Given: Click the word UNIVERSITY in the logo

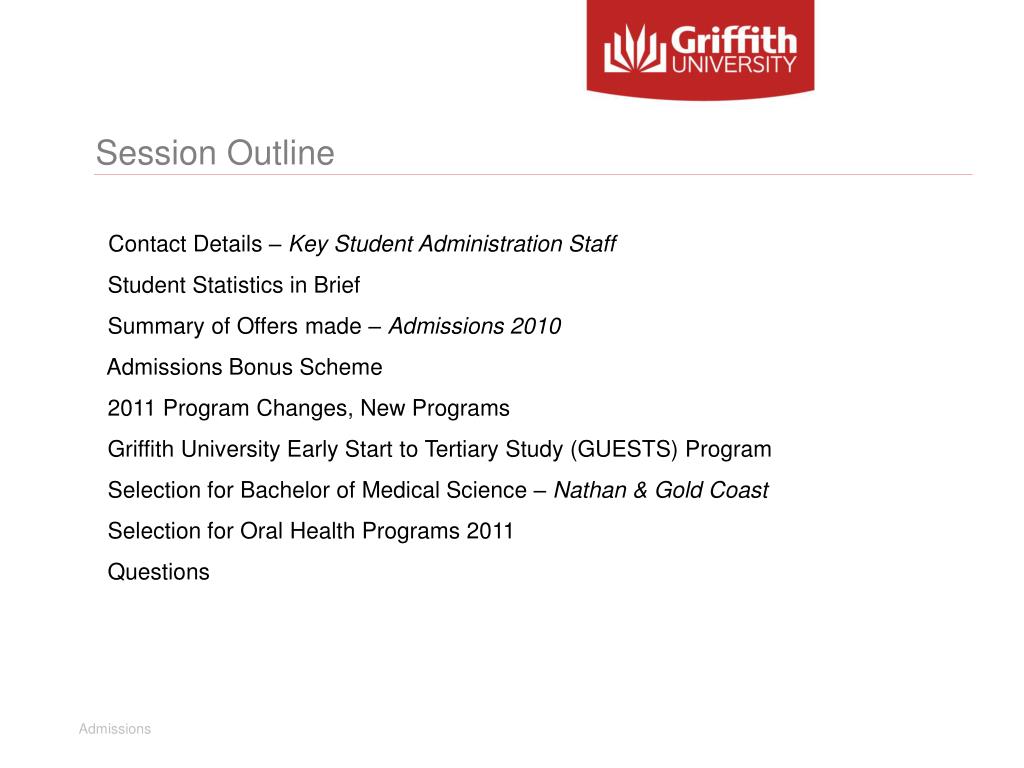Looking at the screenshot, I should (734, 63).
